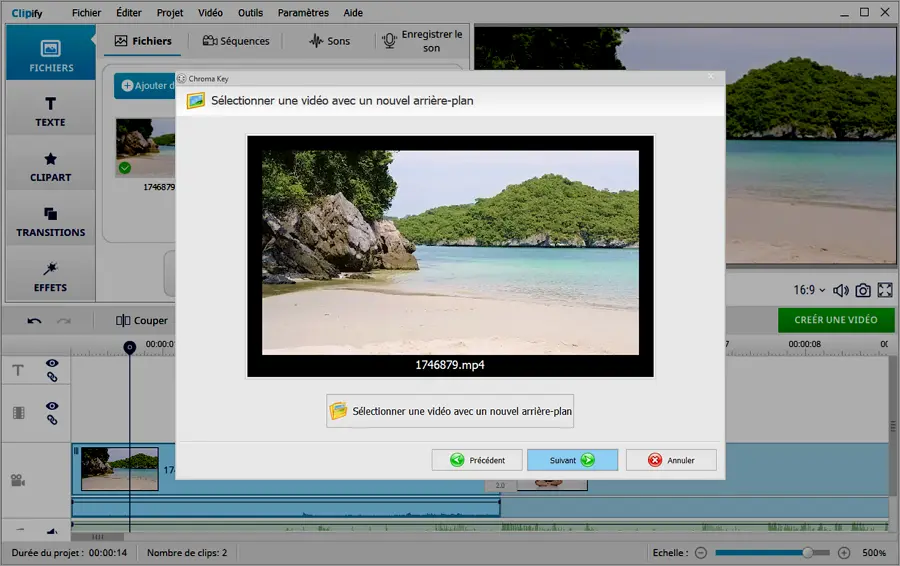Toggle overlay track visibility eye

52,406
